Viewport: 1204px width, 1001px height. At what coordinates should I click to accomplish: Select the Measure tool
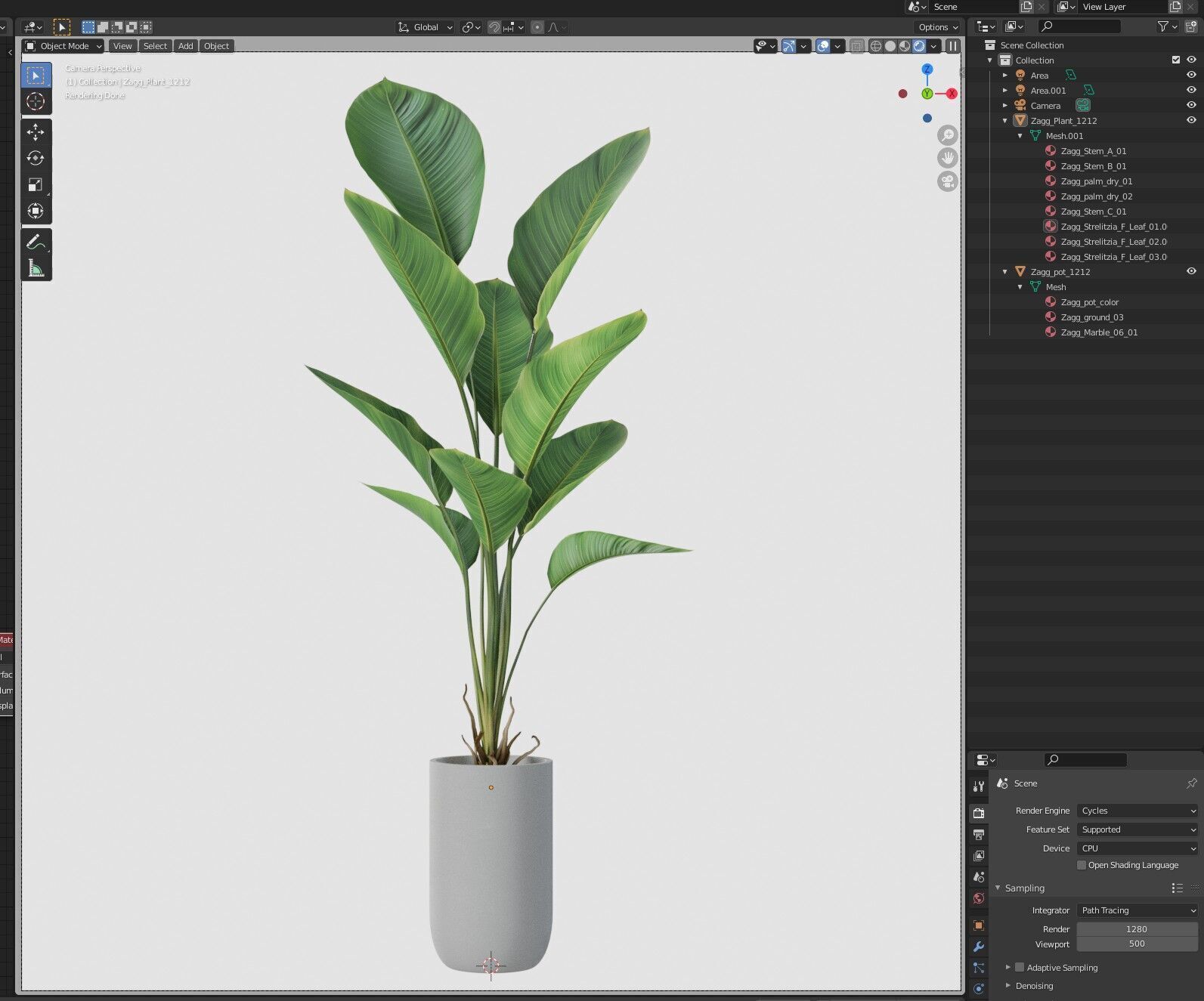pos(36,268)
